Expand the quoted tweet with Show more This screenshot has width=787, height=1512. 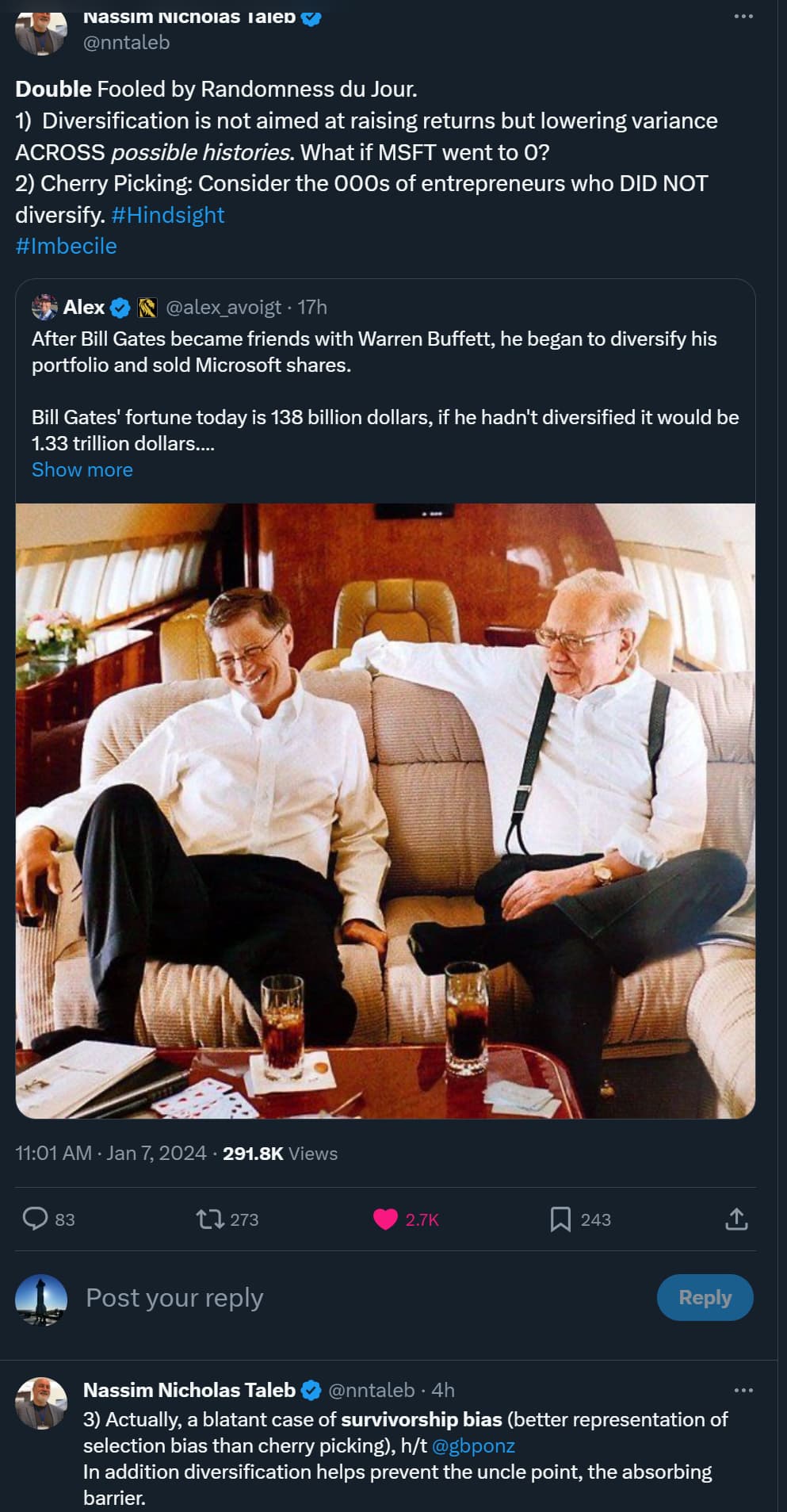82,469
